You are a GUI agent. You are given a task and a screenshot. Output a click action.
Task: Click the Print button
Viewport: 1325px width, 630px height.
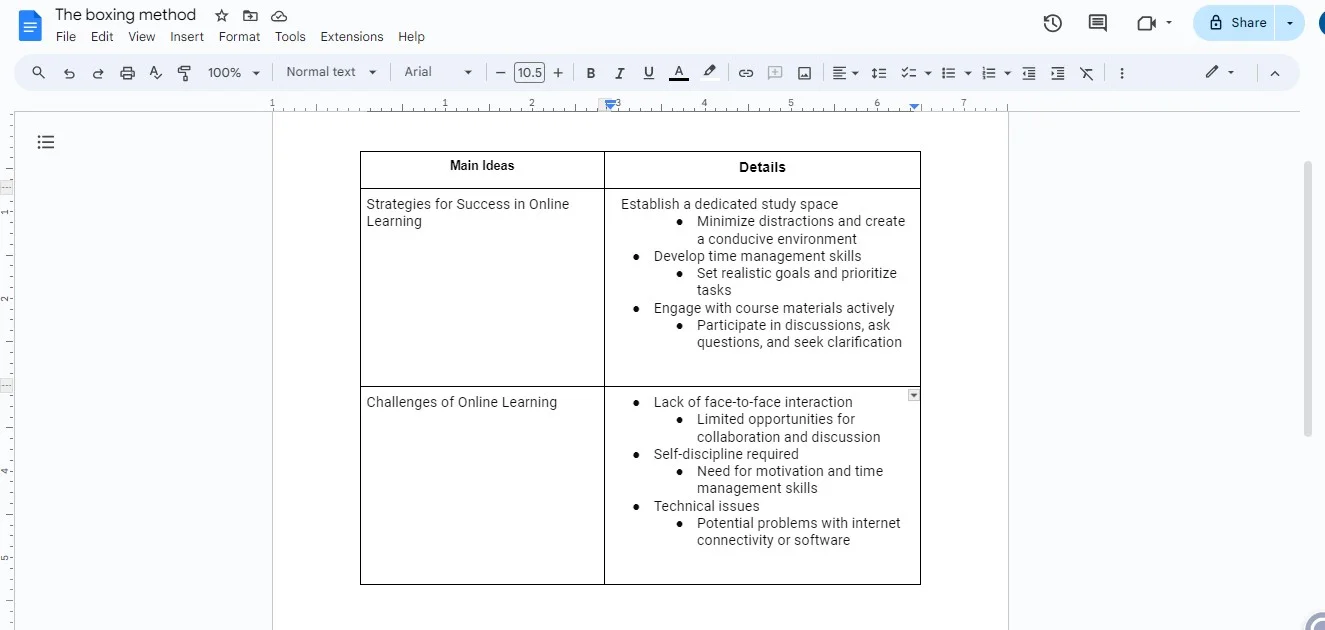click(127, 72)
